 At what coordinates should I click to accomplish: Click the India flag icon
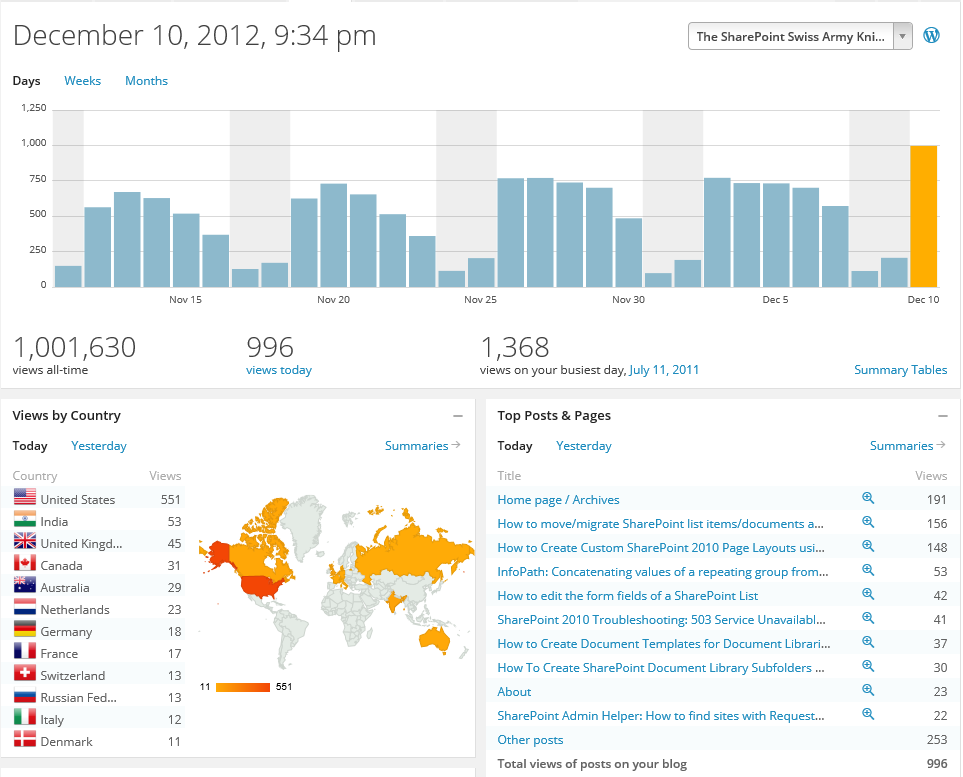point(25,520)
